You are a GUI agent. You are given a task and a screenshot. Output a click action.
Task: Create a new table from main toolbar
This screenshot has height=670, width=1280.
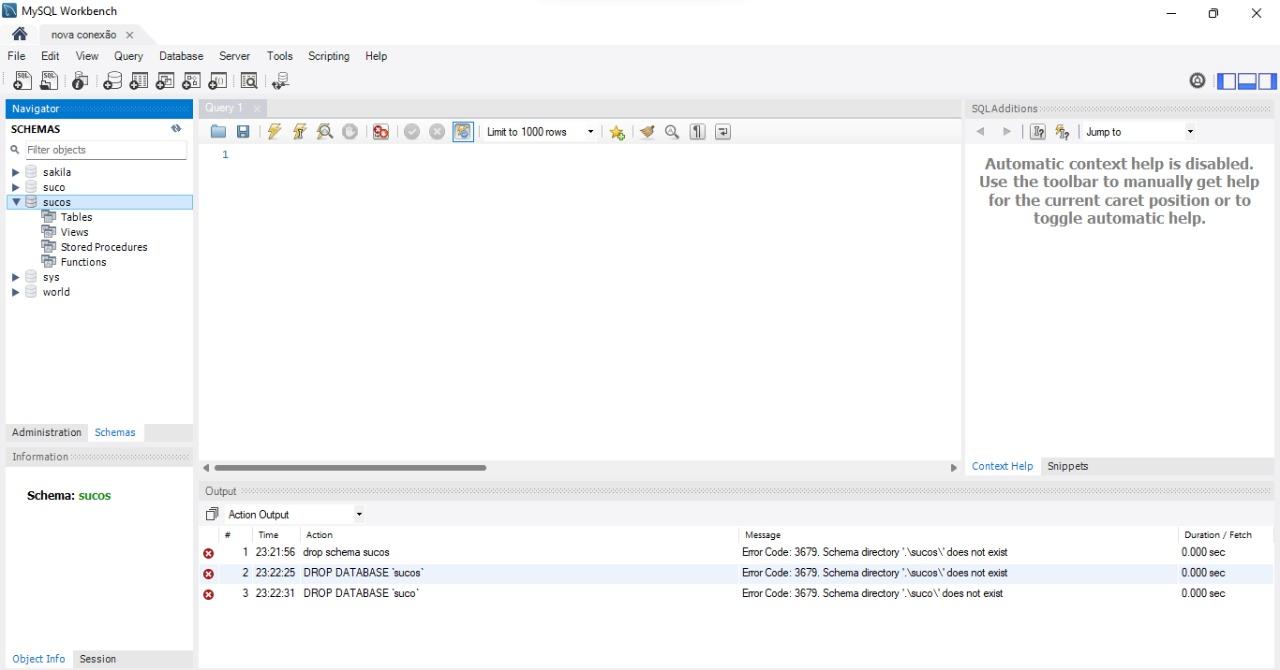[139, 81]
